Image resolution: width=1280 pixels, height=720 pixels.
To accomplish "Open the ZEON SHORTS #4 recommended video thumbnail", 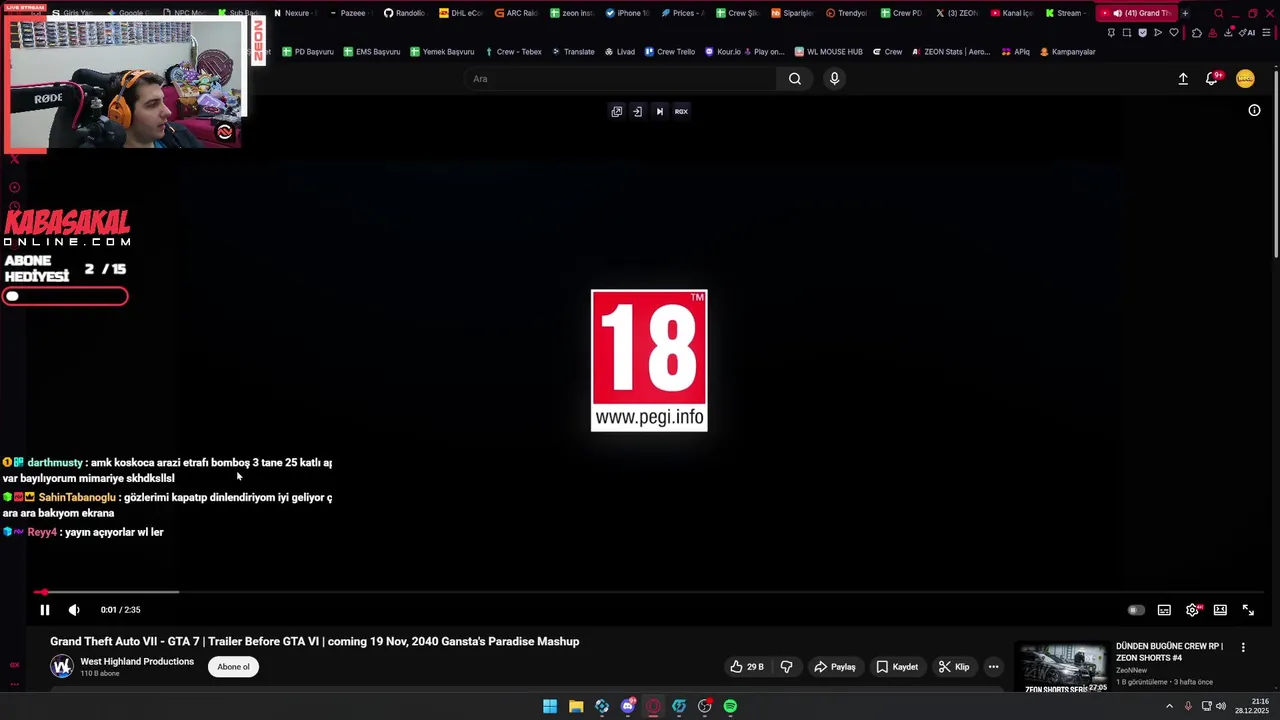I will (1063, 667).
